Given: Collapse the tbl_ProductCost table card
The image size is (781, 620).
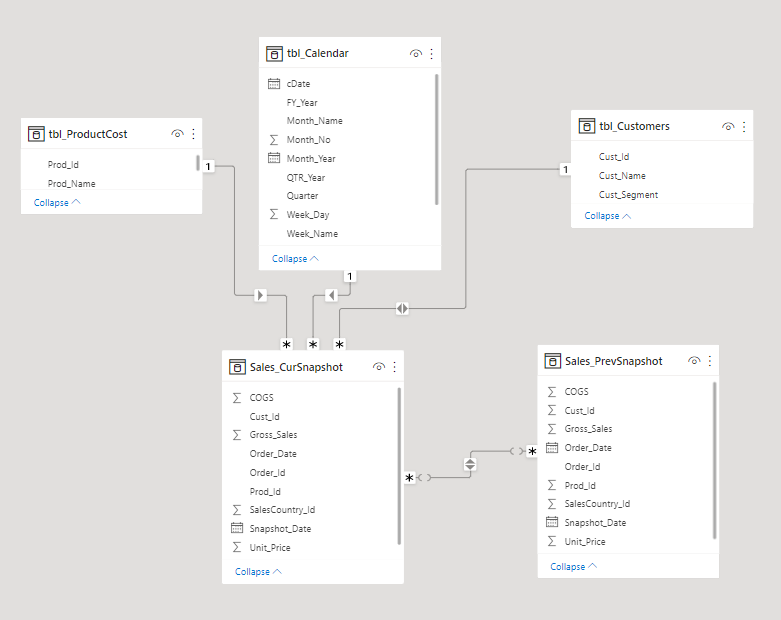Looking at the screenshot, I should click(55, 202).
